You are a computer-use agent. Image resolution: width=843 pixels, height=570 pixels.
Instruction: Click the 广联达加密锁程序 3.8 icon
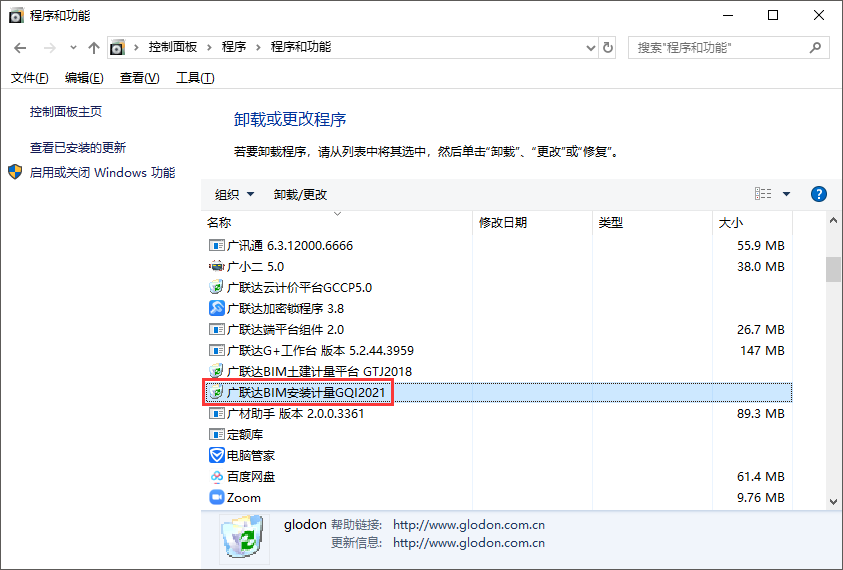coord(216,308)
